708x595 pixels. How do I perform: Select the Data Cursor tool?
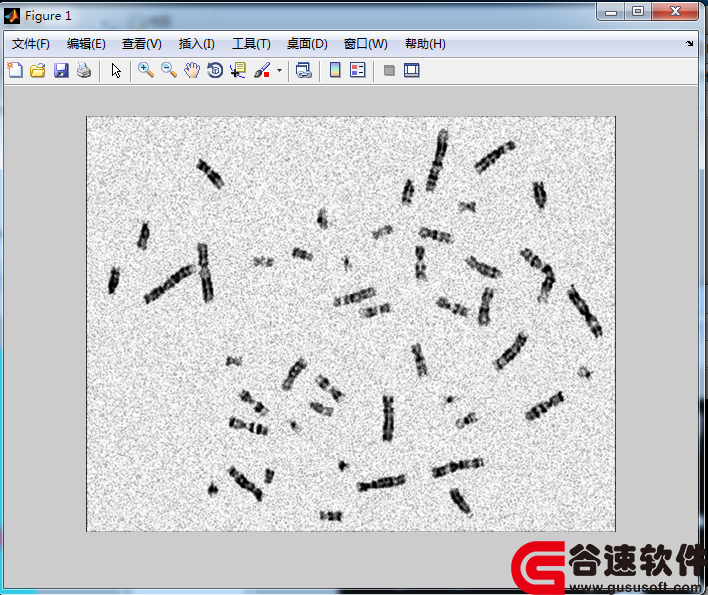[238, 70]
